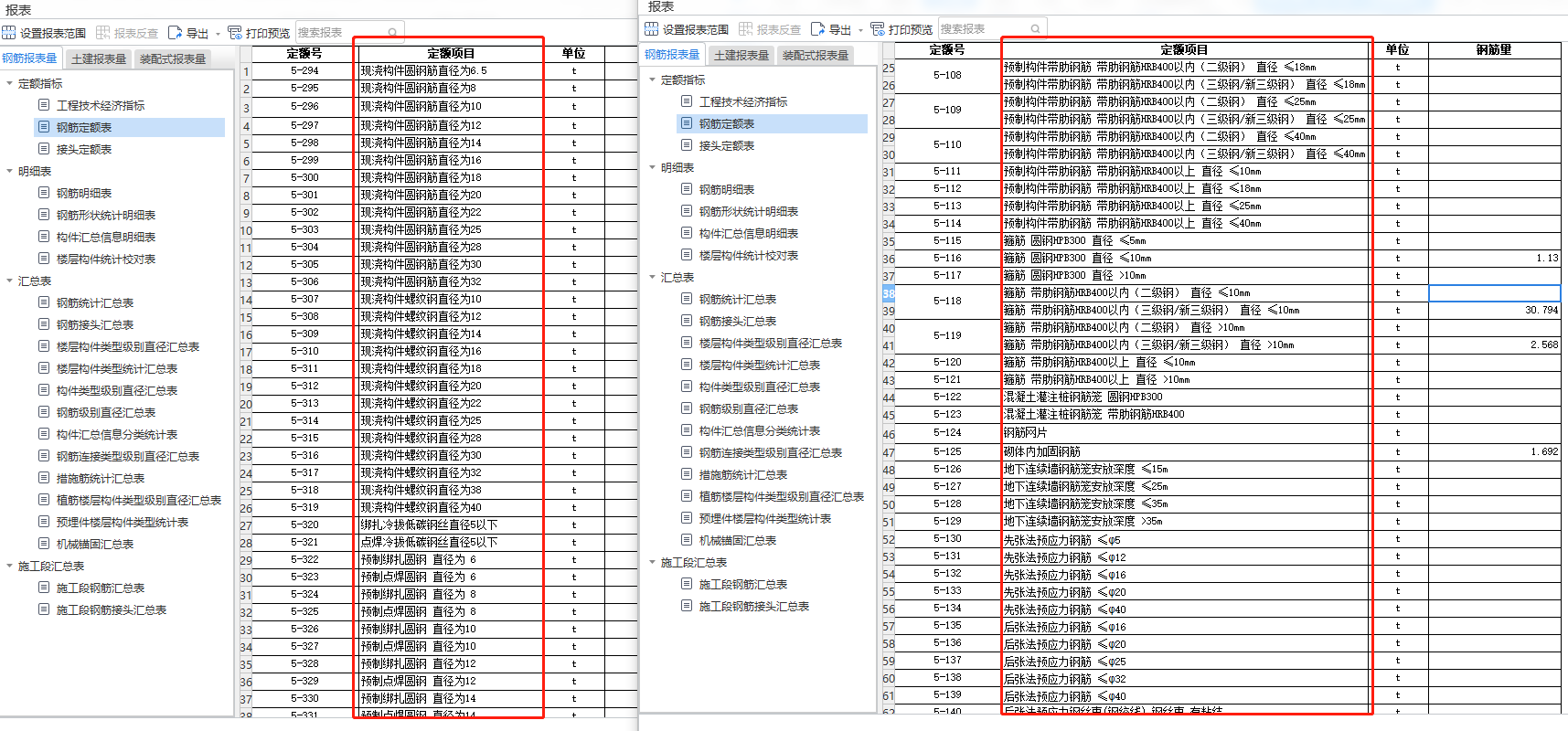Select cell 5-294 in left table

(x=304, y=70)
